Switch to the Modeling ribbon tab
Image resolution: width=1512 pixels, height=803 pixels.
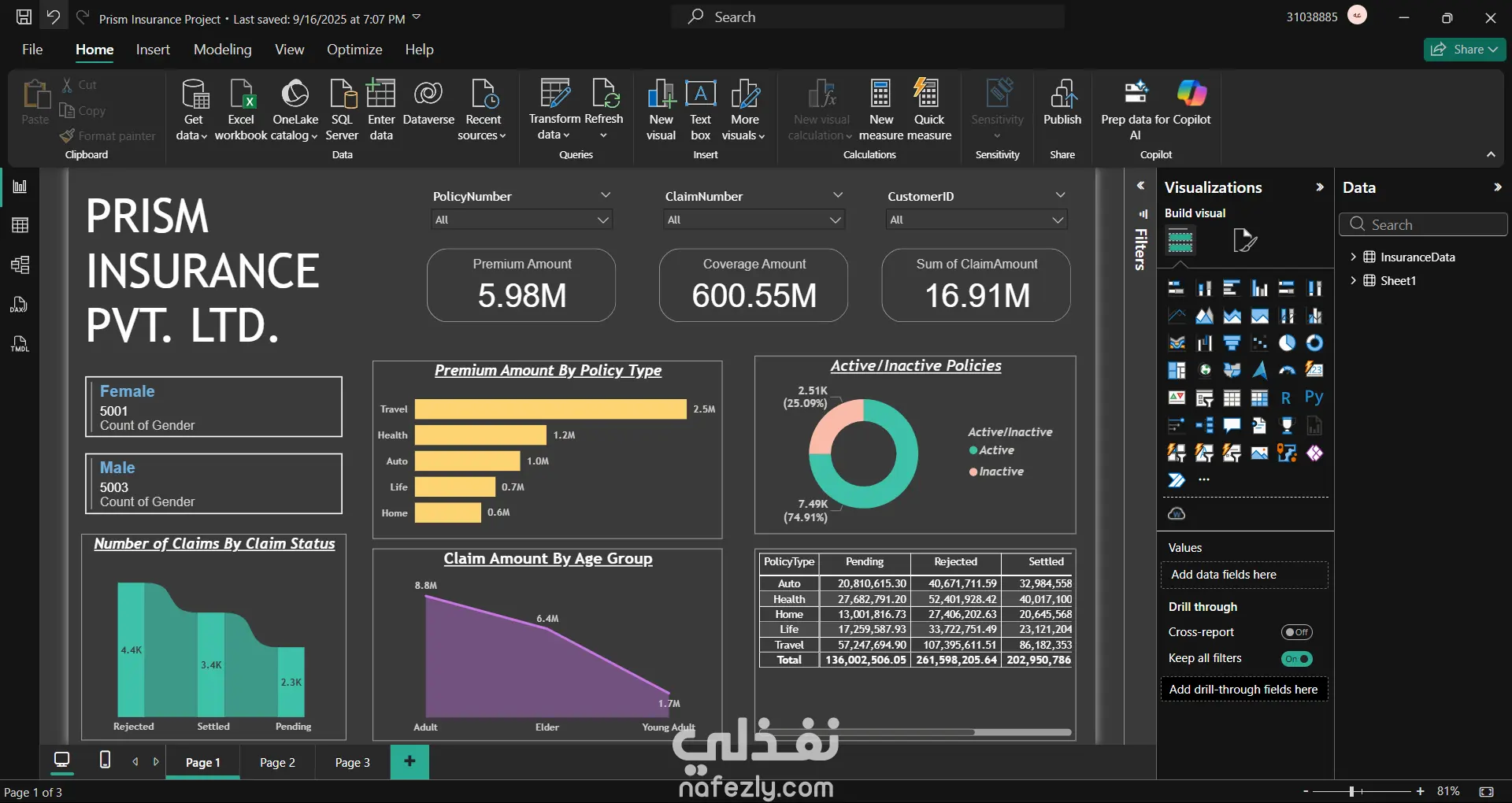pos(223,50)
